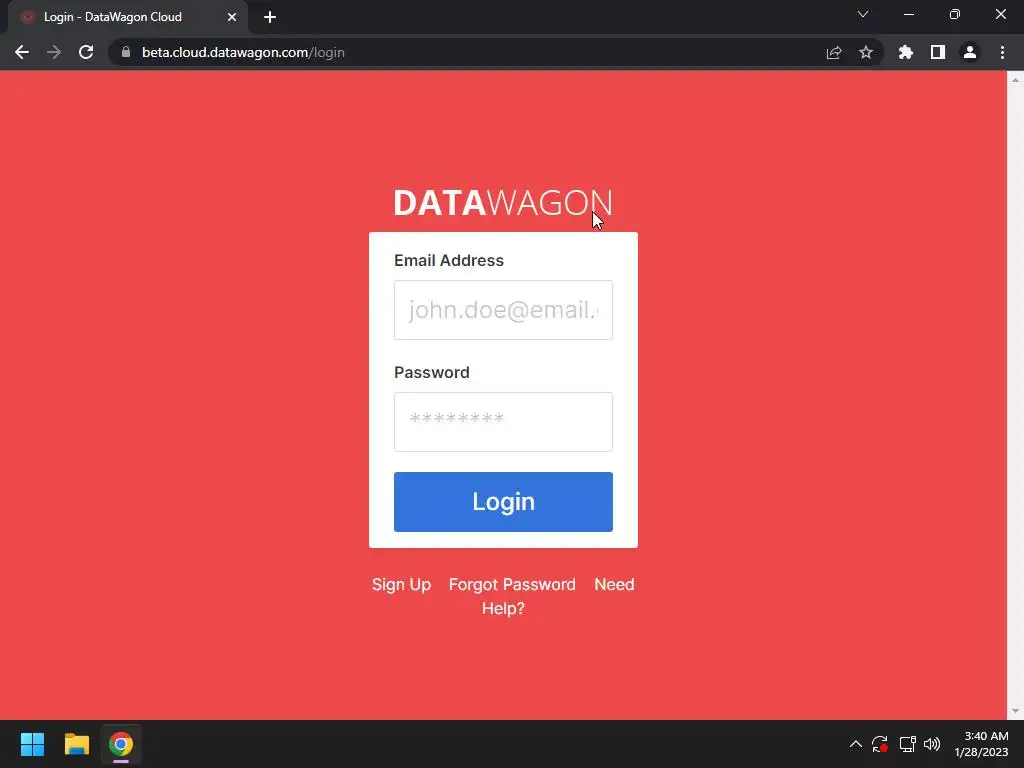Image resolution: width=1024 pixels, height=768 pixels.
Task: Restore down the Chrome window
Action: point(955,14)
